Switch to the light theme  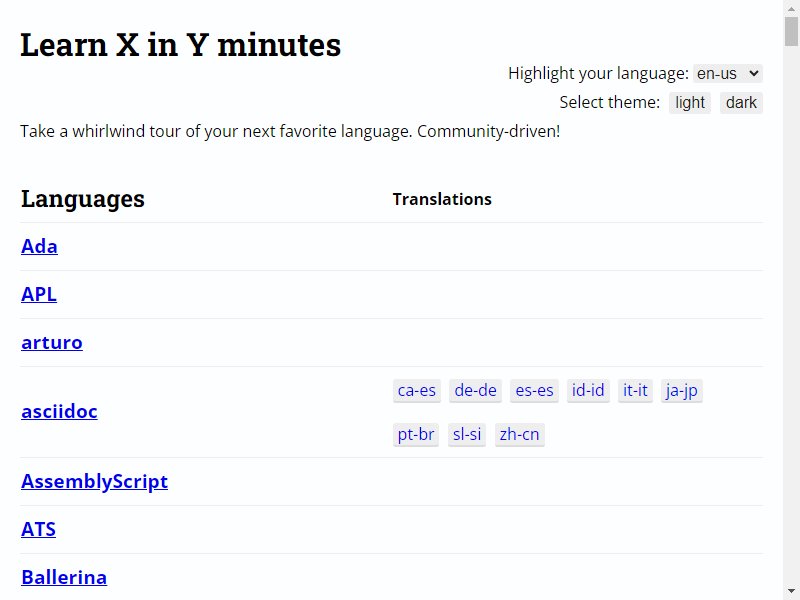(690, 103)
